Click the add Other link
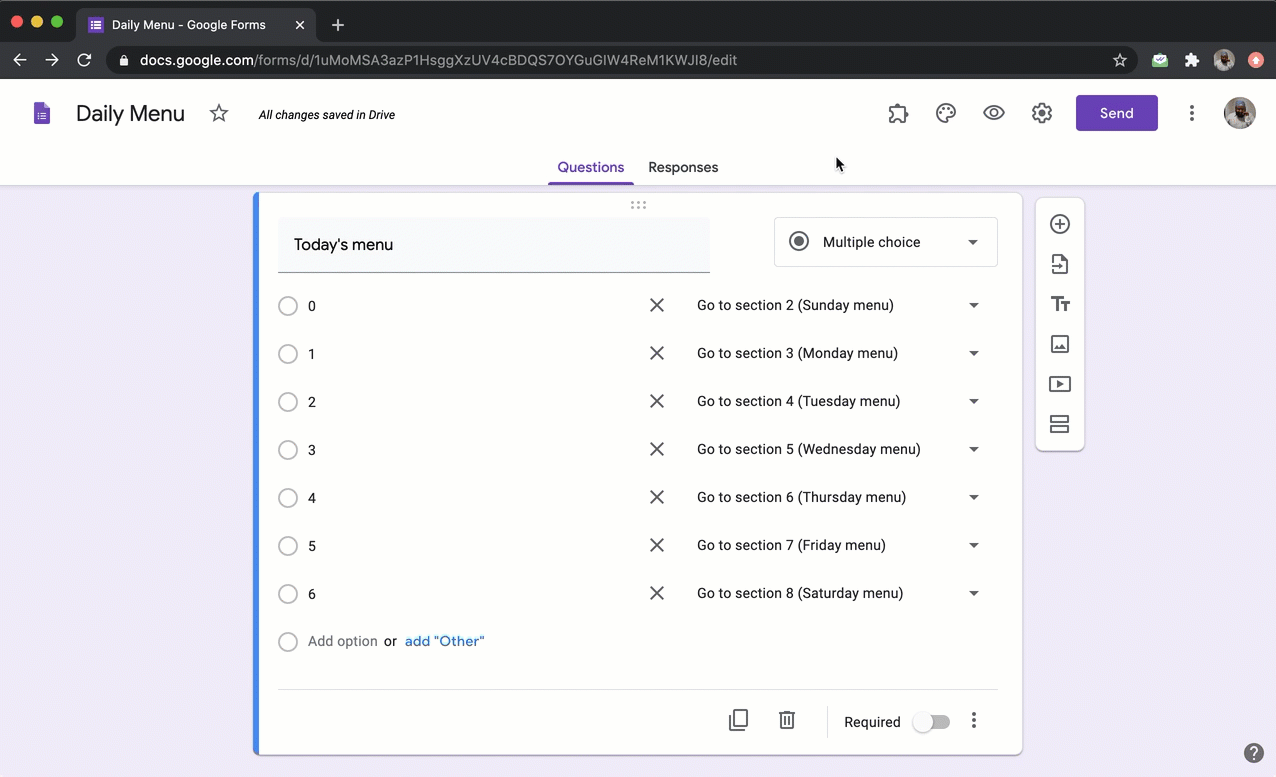 tap(444, 641)
